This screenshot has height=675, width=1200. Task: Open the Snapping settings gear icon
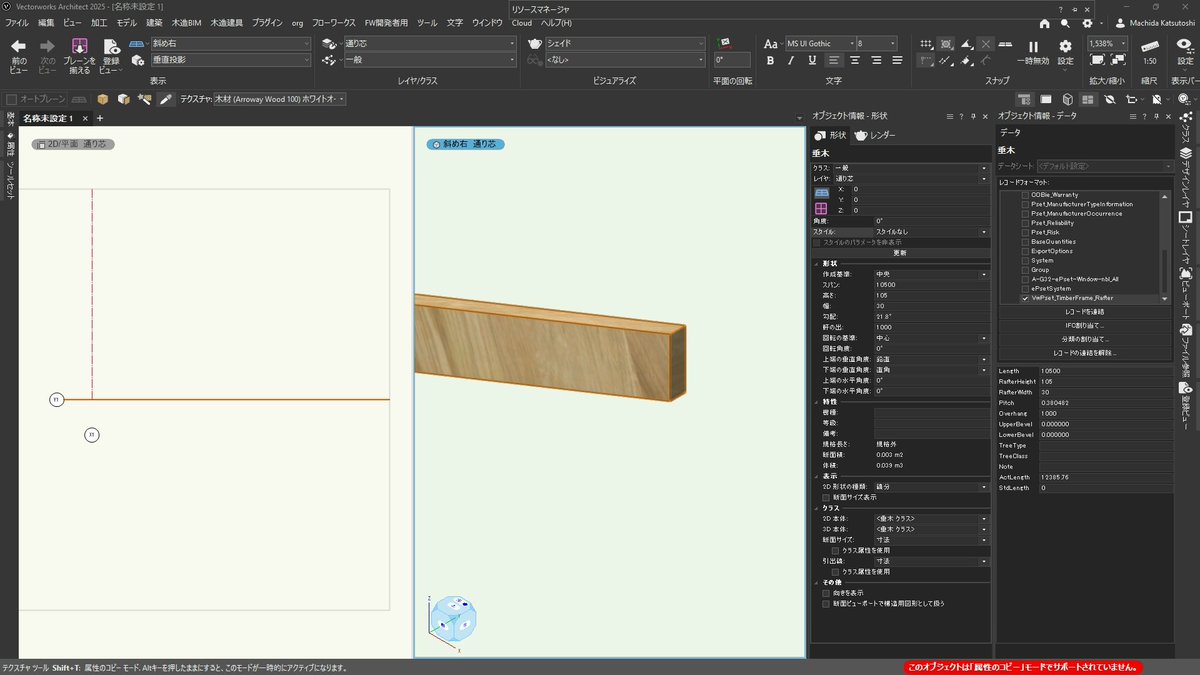[1064, 44]
